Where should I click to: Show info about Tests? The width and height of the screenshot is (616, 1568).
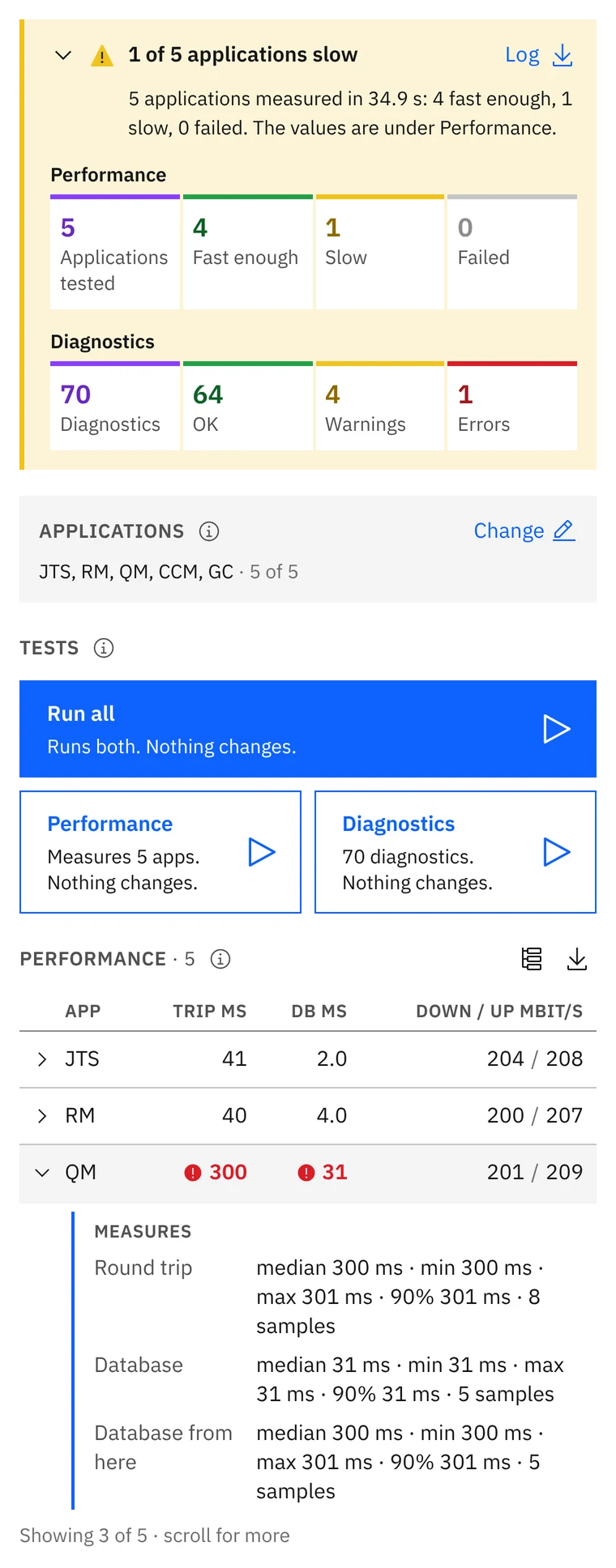pos(104,648)
